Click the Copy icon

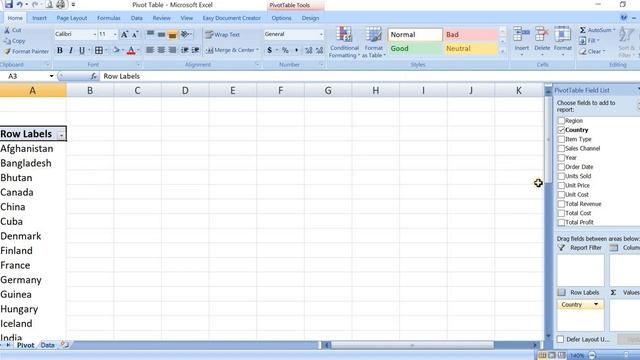pyautogui.click(x=7, y=41)
